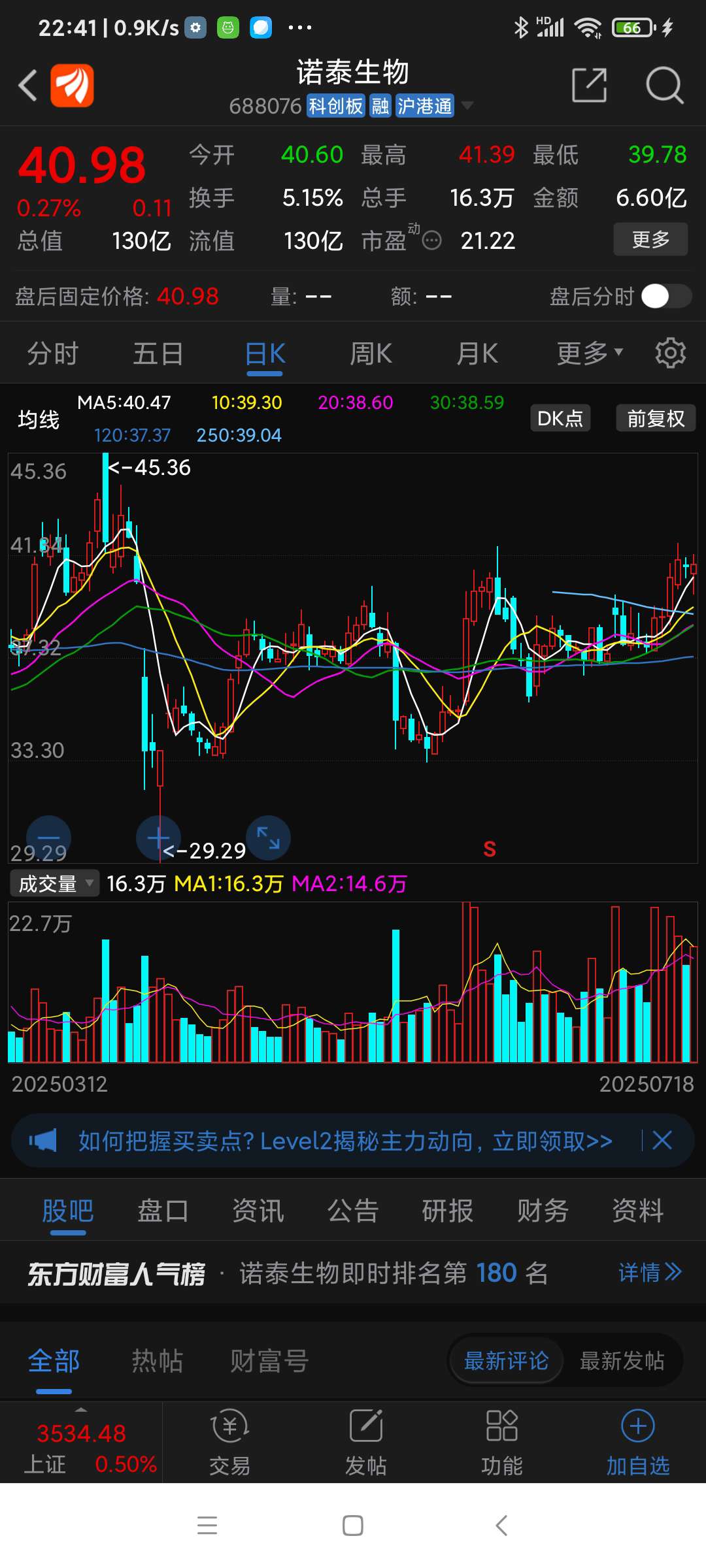Tap the 40.98 current price

tap(82, 165)
